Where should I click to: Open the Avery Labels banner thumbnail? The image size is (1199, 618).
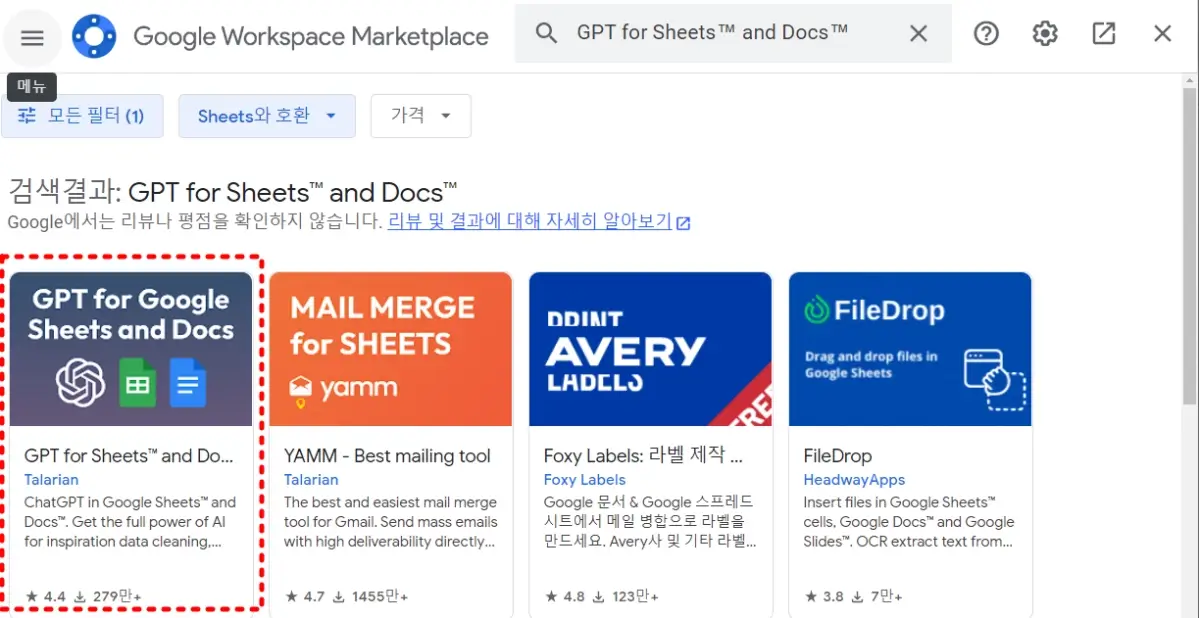(650, 349)
